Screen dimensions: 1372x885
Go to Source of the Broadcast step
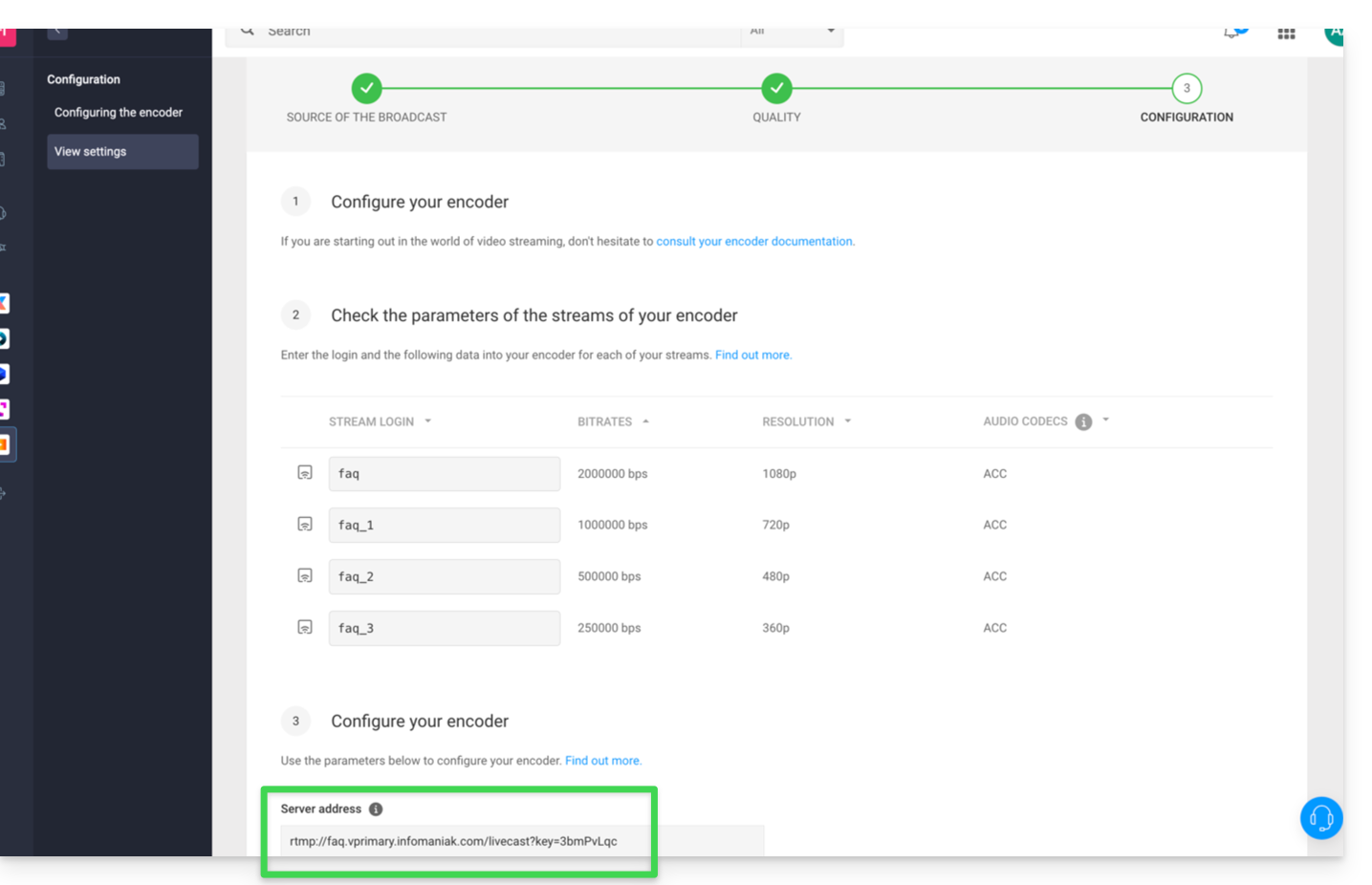click(x=366, y=89)
